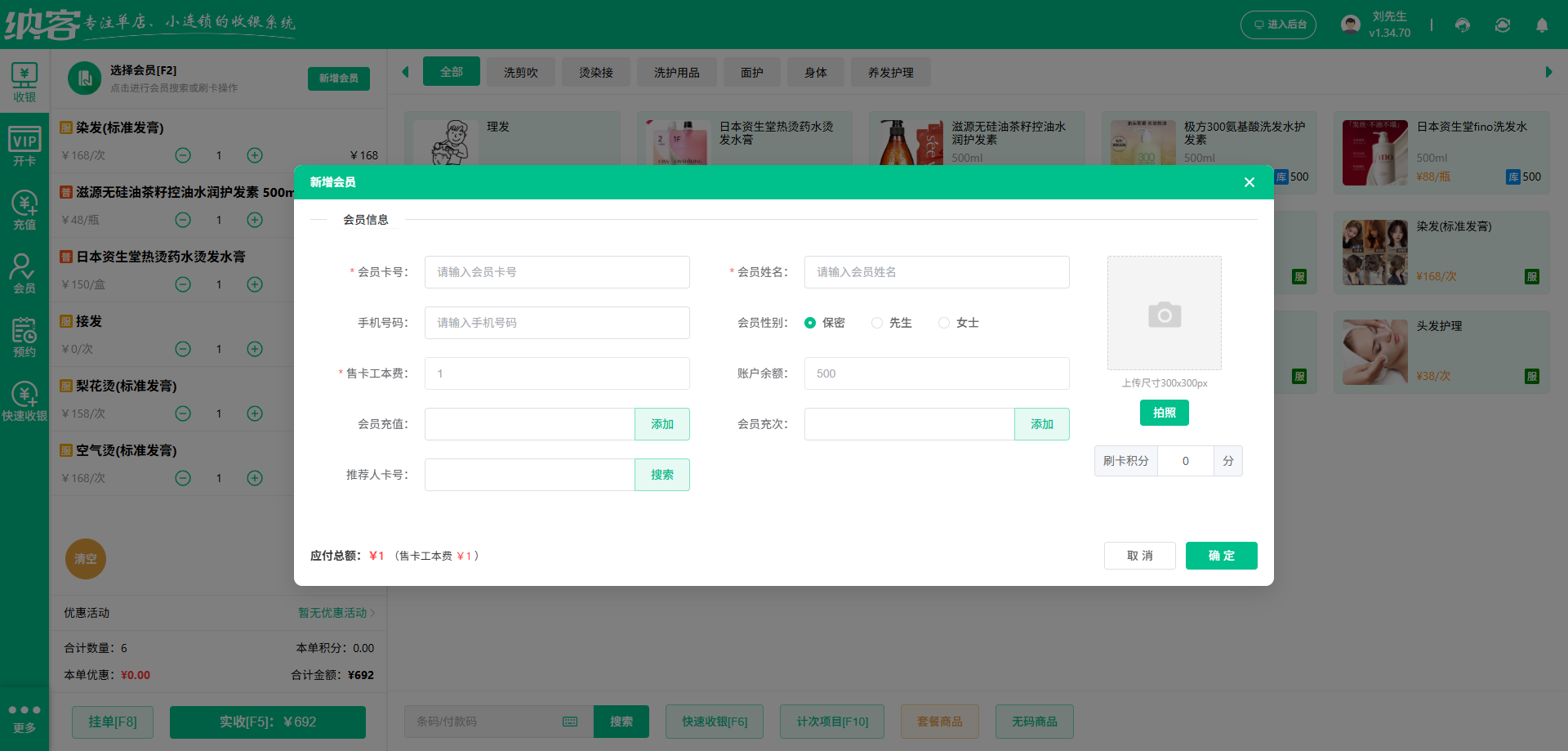Close the 新增会员 dialog
Image resolution: width=1568 pixels, height=751 pixels.
click(1249, 182)
